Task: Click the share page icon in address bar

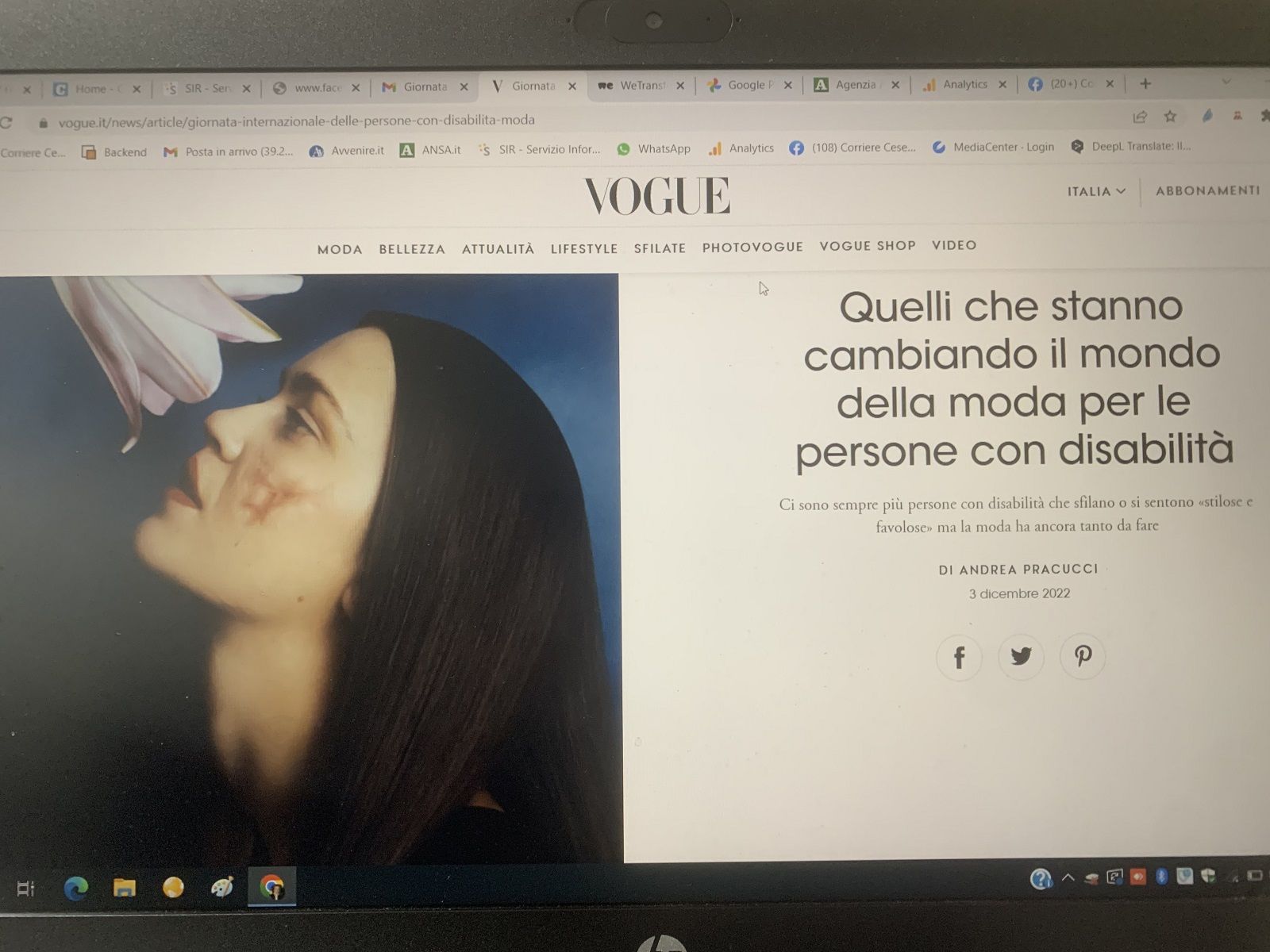Action: (x=1140, y=117)
